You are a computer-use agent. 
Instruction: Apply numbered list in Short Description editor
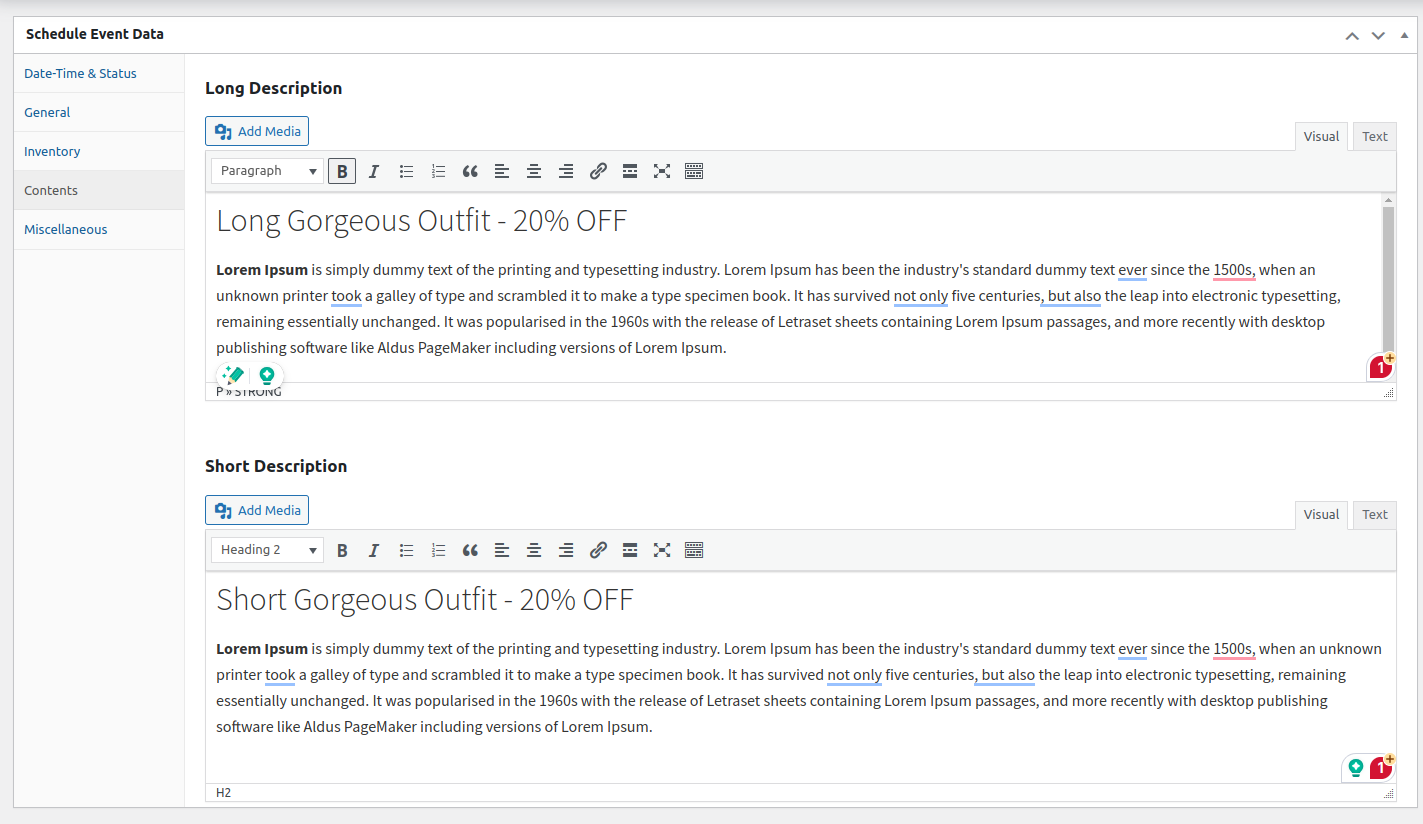pyautogui.click(x=438, y=550)
